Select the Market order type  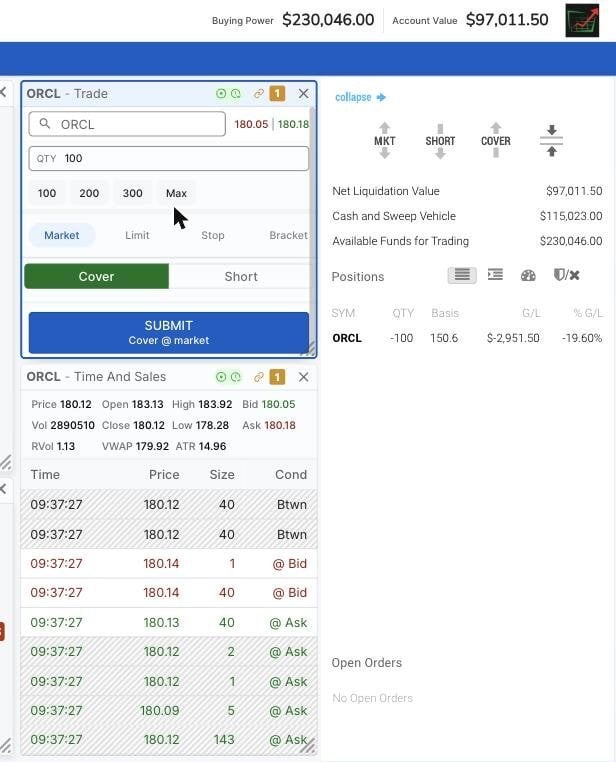62,235
